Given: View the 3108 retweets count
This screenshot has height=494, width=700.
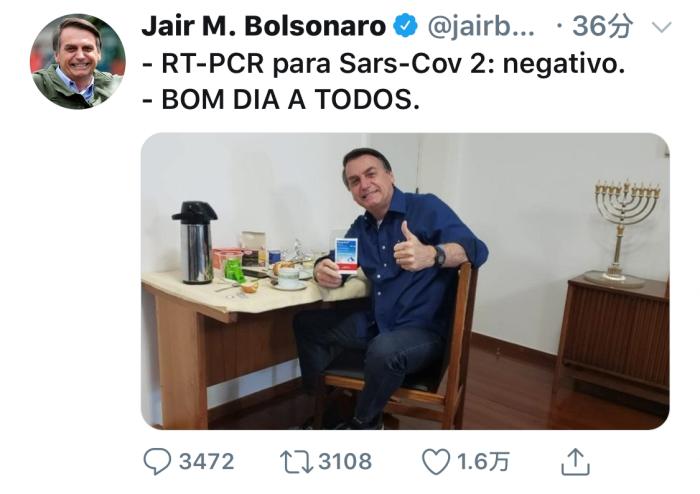Looking at the screenshot, I should click(345, 462).
